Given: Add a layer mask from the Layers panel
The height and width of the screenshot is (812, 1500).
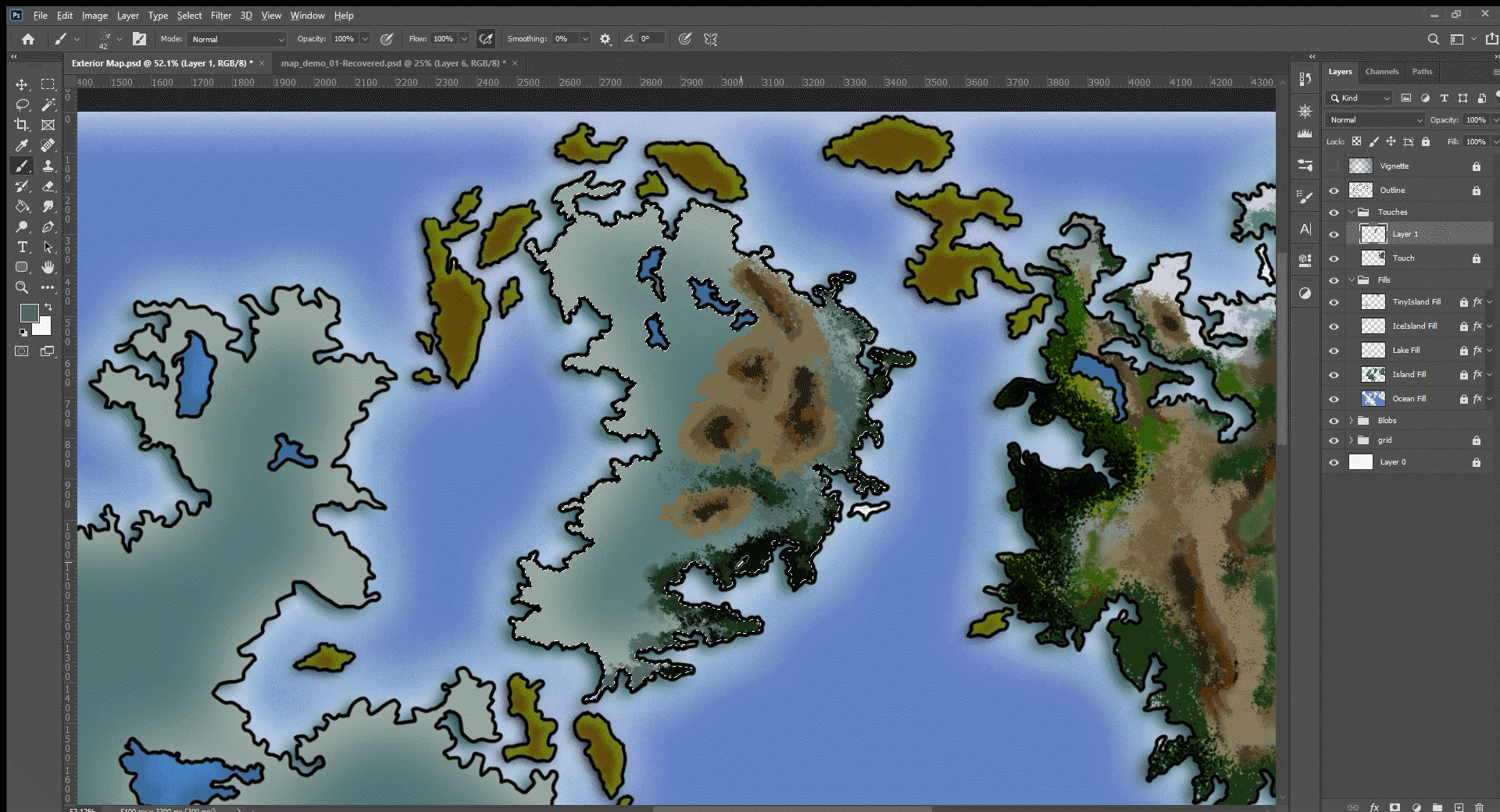Looking at the screenshot, I should pyautogui.click(x=1394, y=807).
